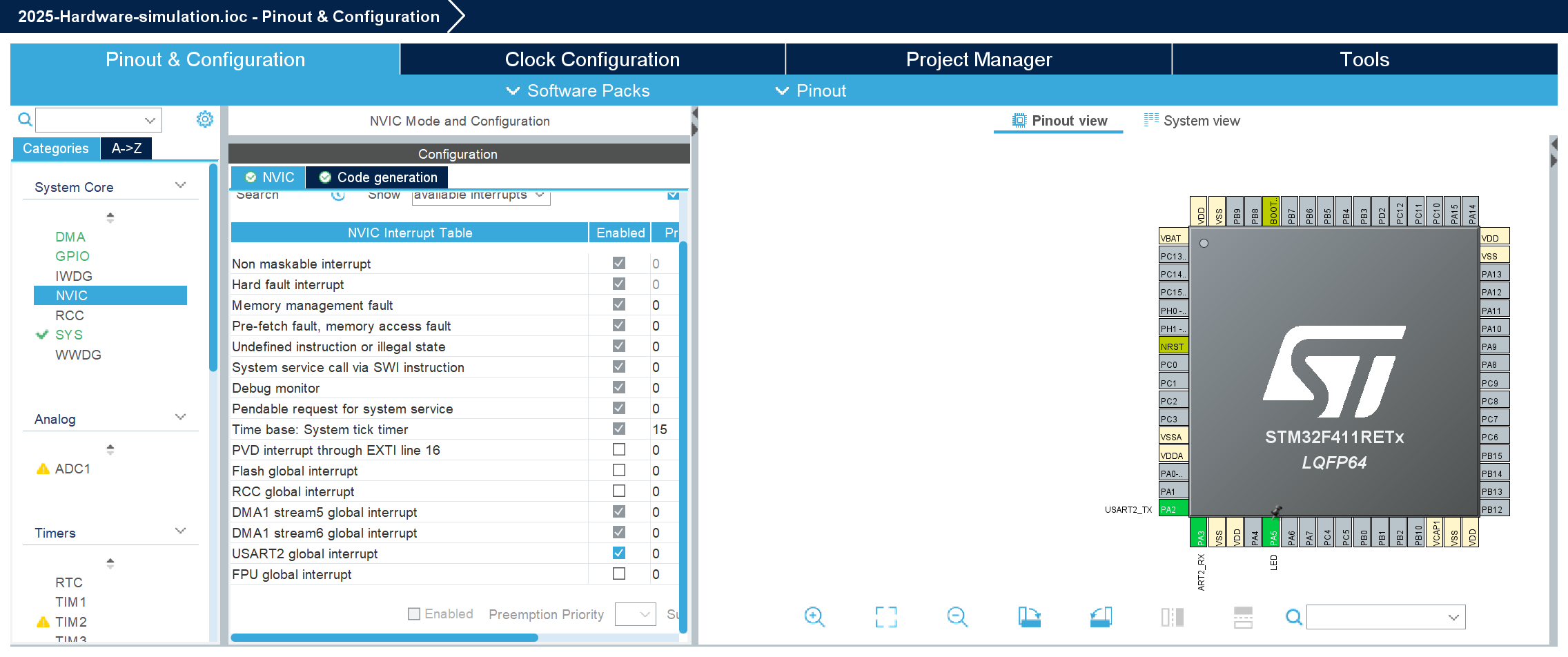
Task: Click the BOOT0 pin on chip
Action: click(x=1271, y=210)
